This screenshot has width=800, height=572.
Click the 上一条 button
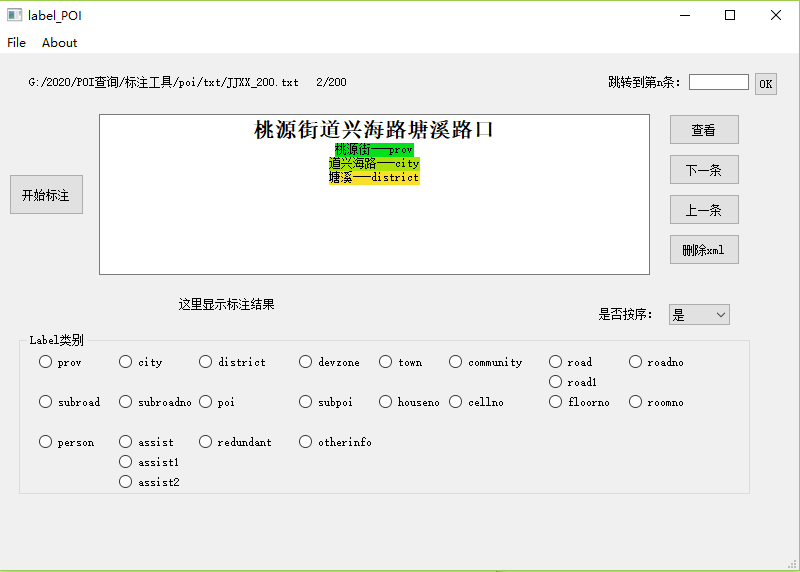[x=704, y=210]
